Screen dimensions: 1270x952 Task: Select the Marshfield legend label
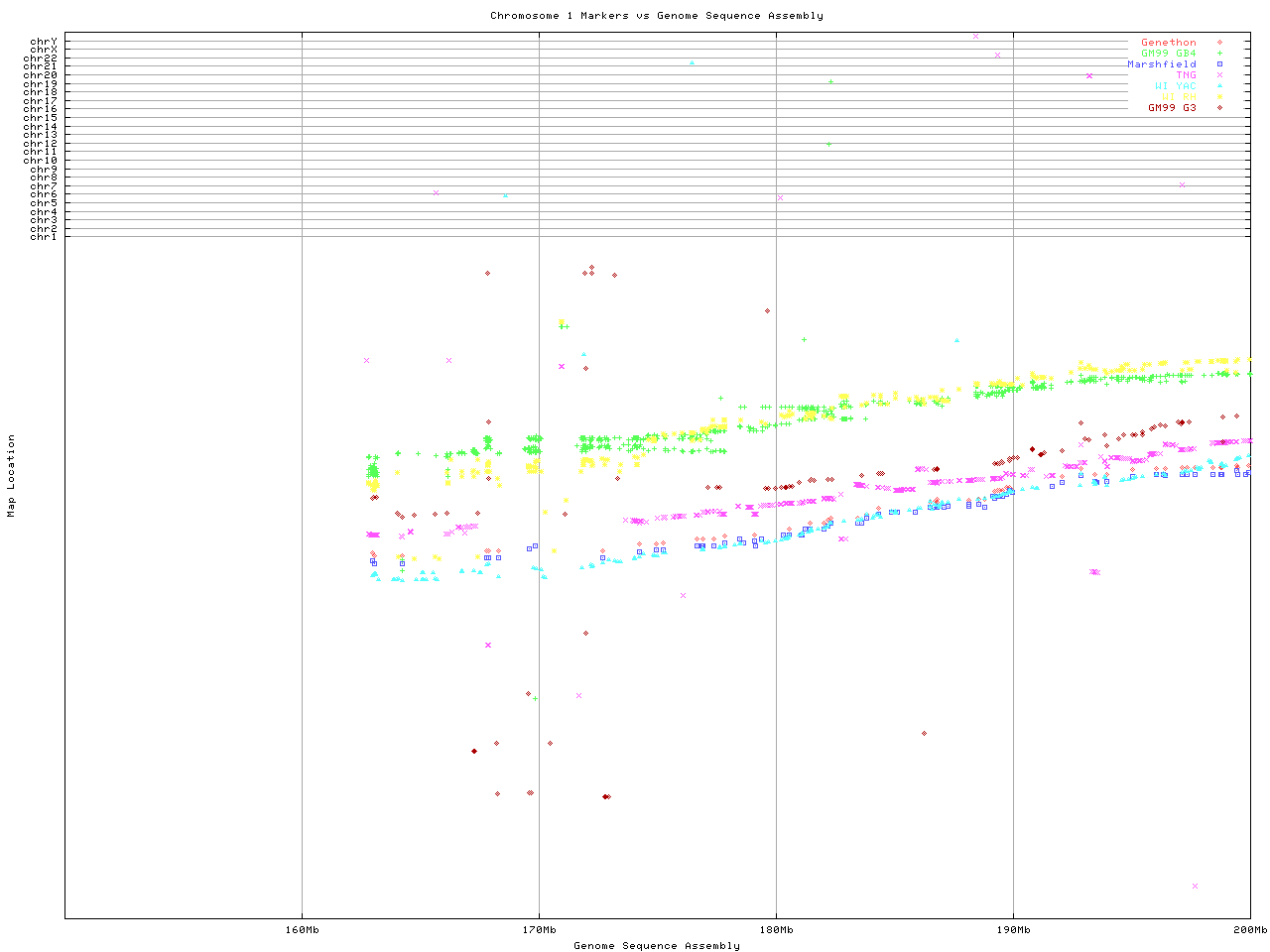click(x=1161, y=64)
